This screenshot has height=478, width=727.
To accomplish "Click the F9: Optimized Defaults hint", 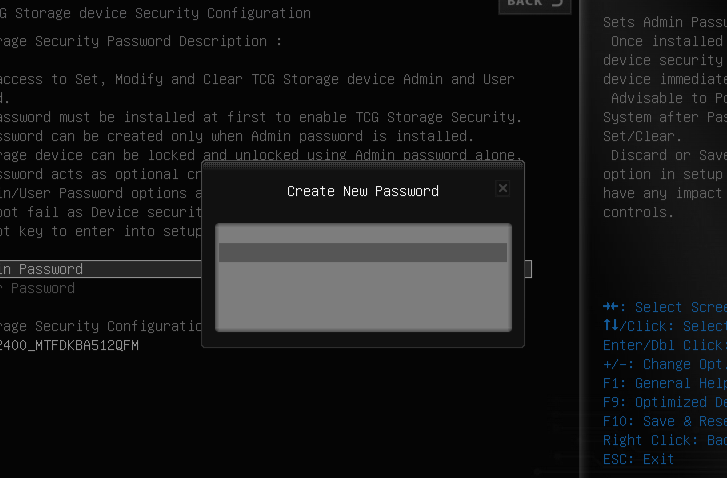I will (x=664, y=402).
